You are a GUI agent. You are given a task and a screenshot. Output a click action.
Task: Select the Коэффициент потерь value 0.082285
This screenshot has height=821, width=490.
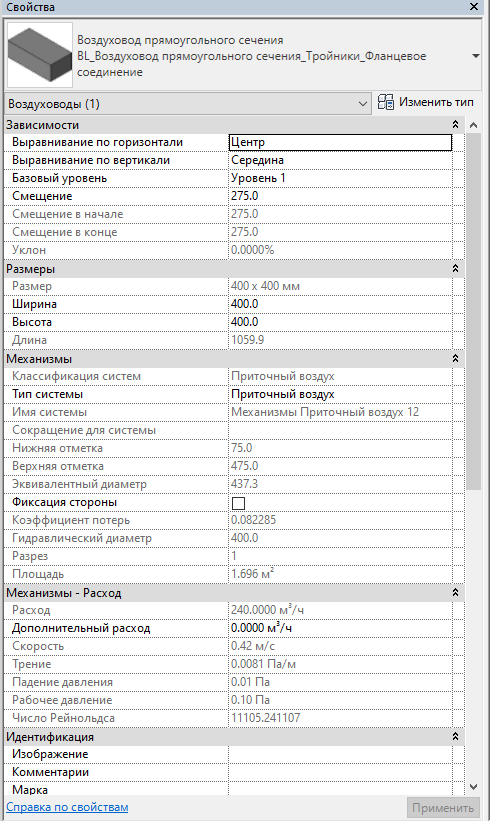pyautogui.click(x=253, y=520)
